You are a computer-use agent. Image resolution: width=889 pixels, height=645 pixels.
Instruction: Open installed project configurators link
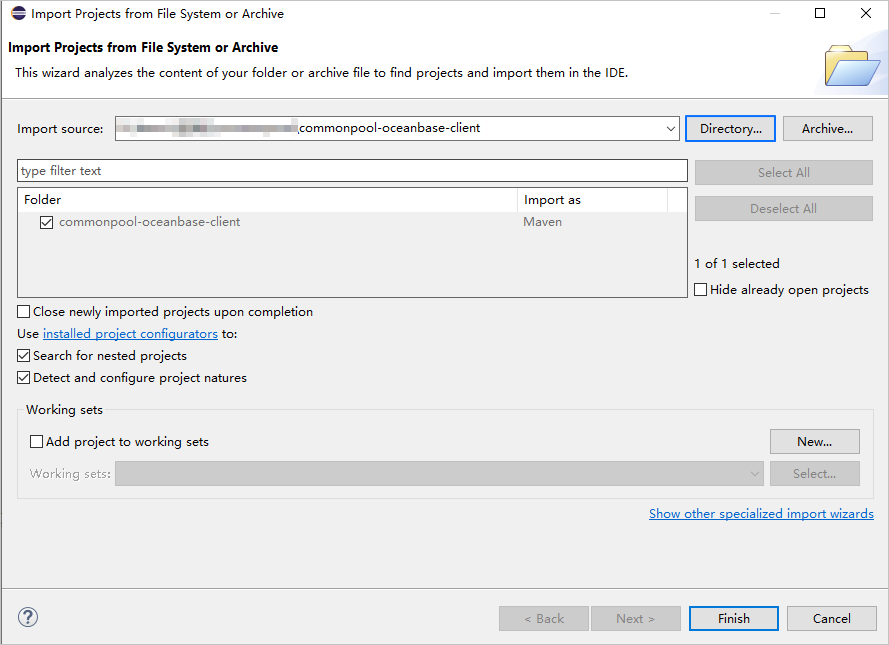click(x=130, y=334)
